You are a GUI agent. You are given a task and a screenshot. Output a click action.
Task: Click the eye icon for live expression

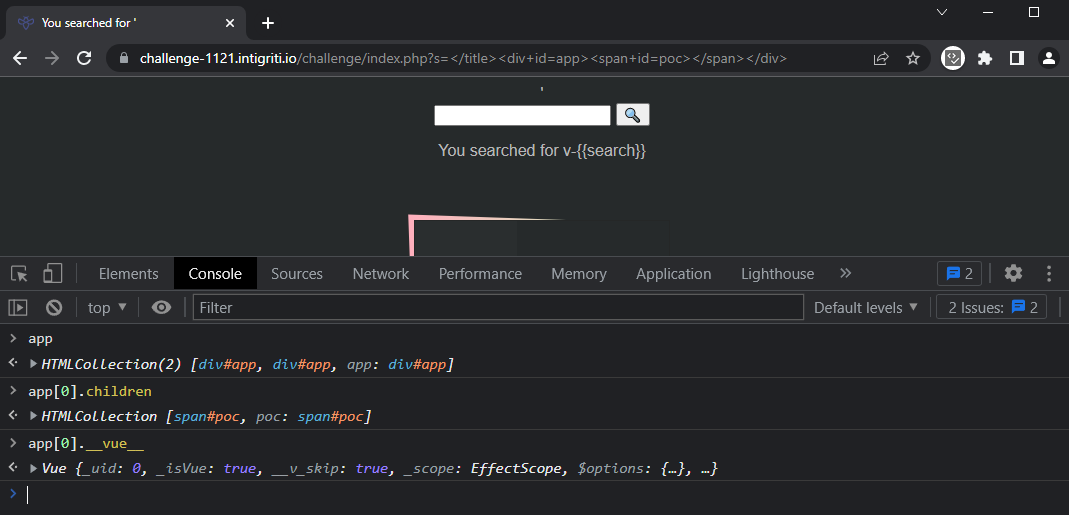(x=161, y=307)
